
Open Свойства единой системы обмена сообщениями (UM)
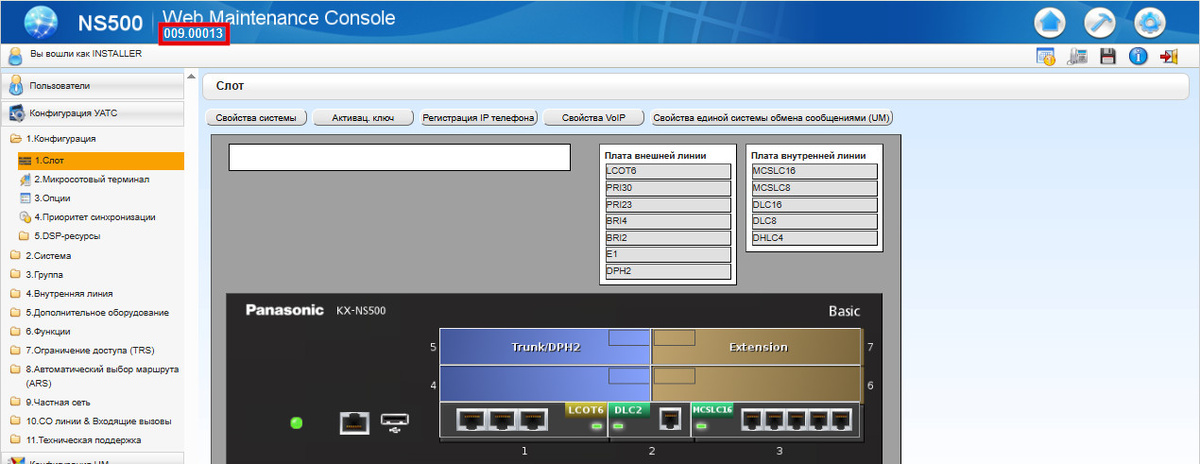point(771,118)
